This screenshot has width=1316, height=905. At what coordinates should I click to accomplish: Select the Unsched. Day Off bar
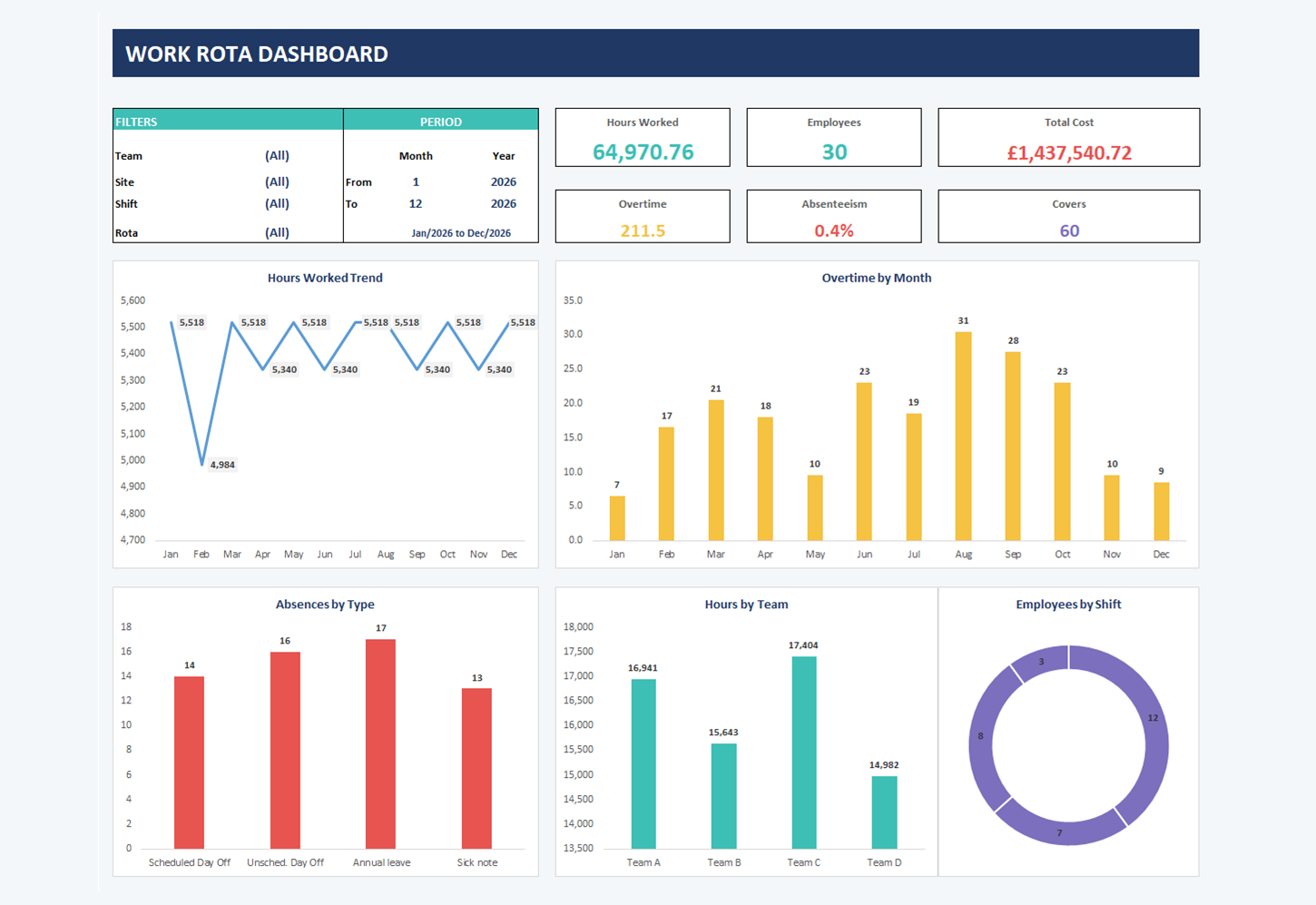(285, 751)
